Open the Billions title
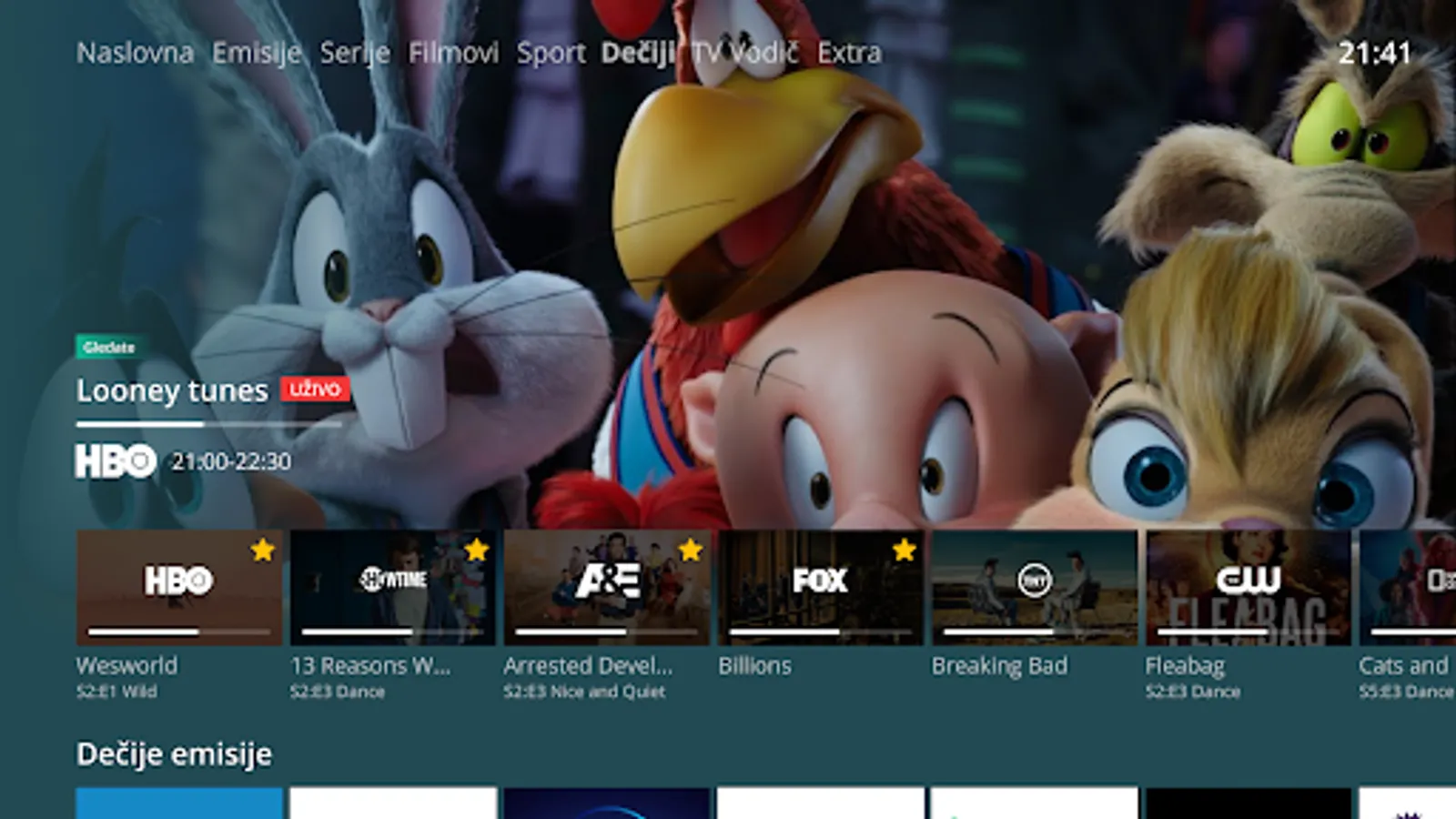Viewport: 1456px width, 819px height. tap(754, 665)
